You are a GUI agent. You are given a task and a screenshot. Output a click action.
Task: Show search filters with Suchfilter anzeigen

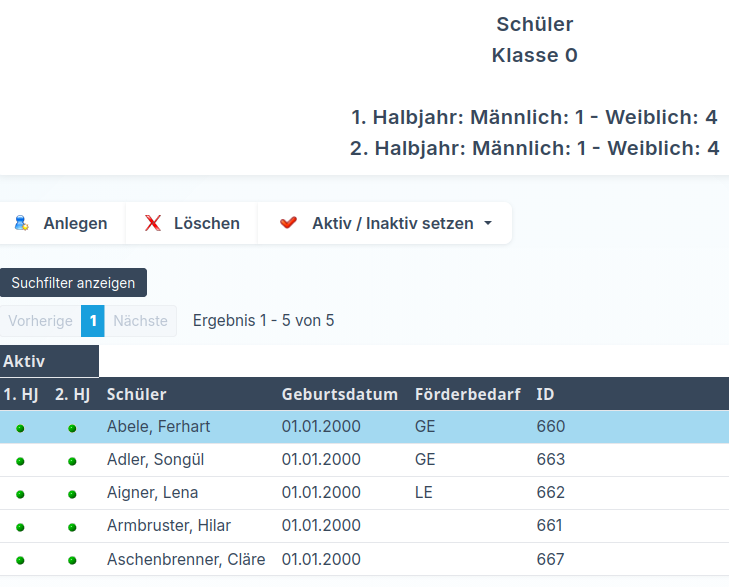coord(73,283)
